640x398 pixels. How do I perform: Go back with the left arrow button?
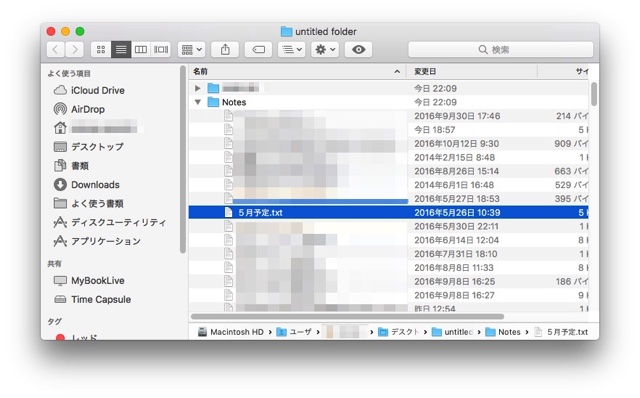coord(56,50)
